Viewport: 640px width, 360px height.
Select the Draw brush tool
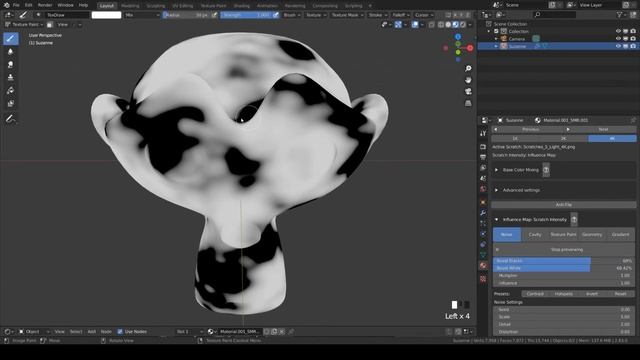coord(11,38)
